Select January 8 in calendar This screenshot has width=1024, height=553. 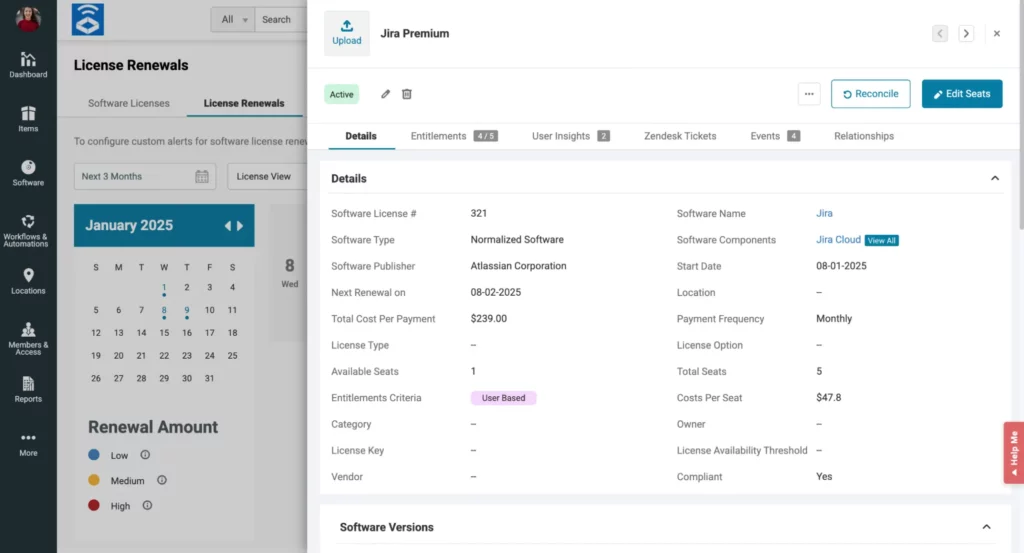[x=164, y=311]
